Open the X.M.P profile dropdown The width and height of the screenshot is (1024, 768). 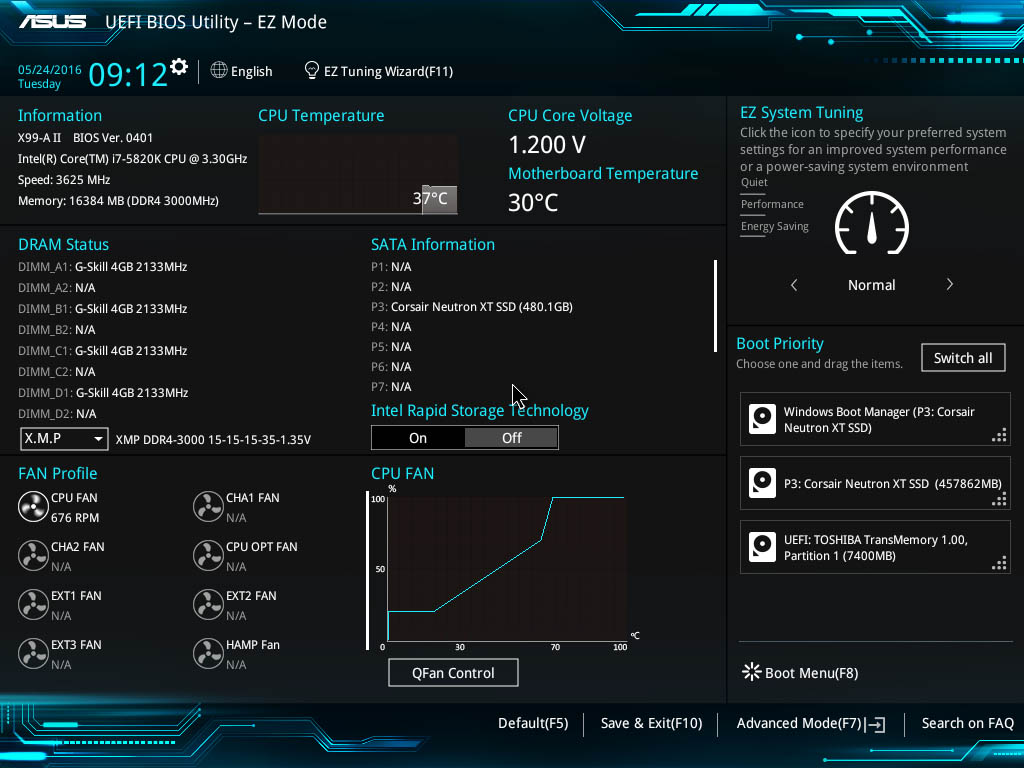tap(64, 439)
